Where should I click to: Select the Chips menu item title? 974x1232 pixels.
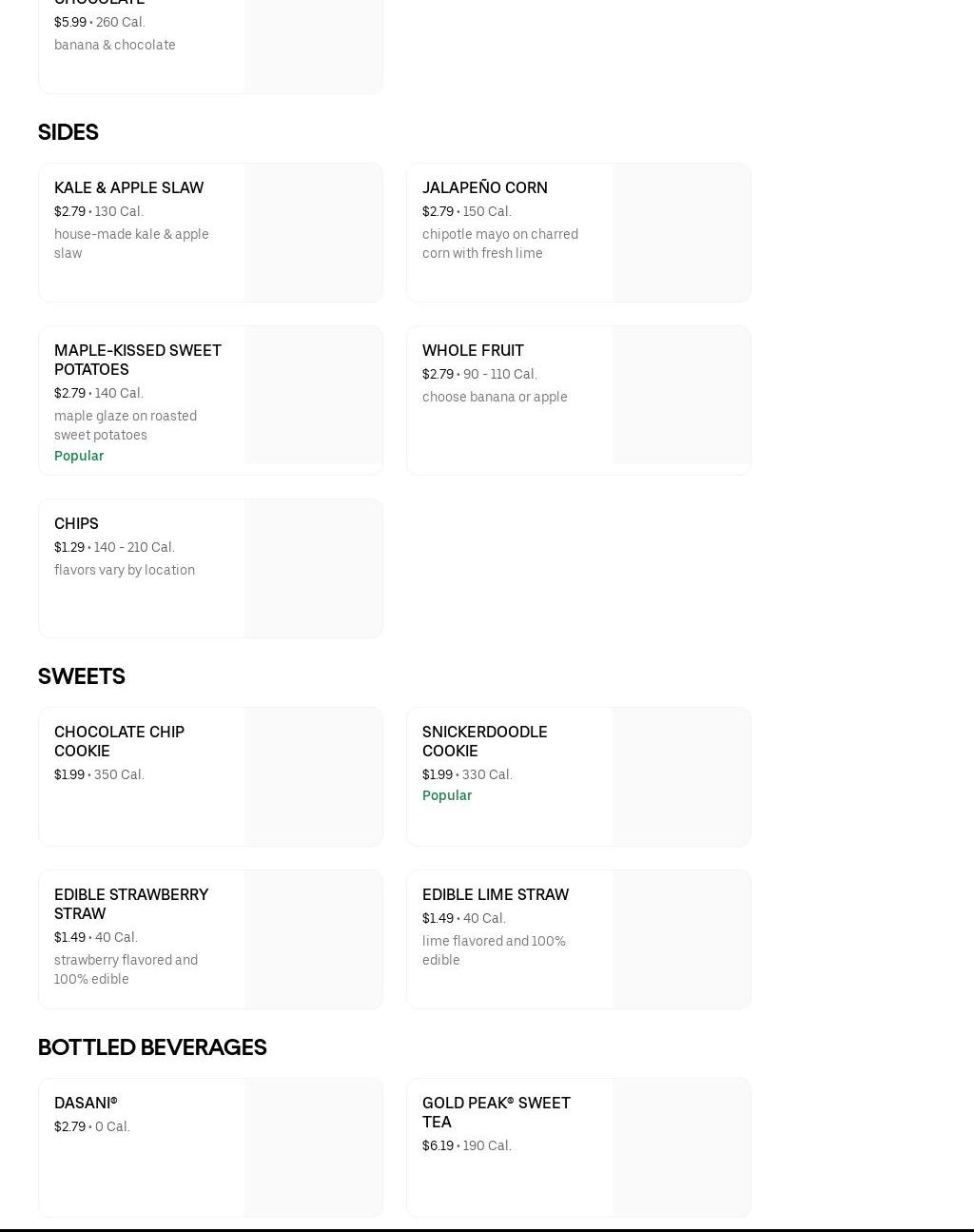coord(76,523)
